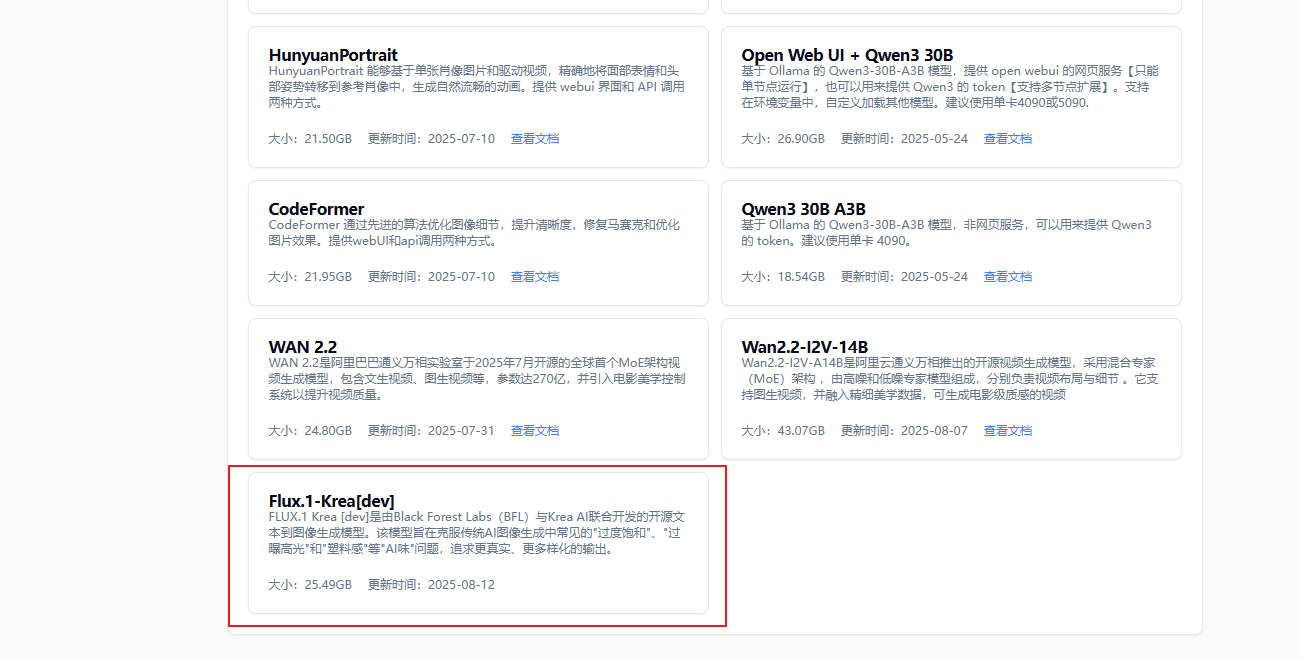Click the CodeFormer title

coord(316,209)
